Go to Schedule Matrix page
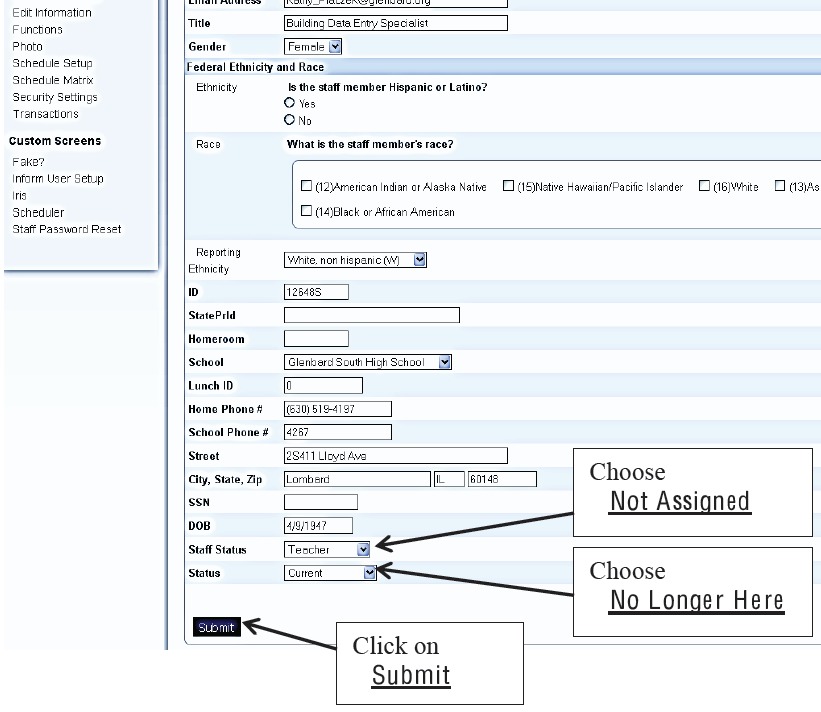 point(53,80)
